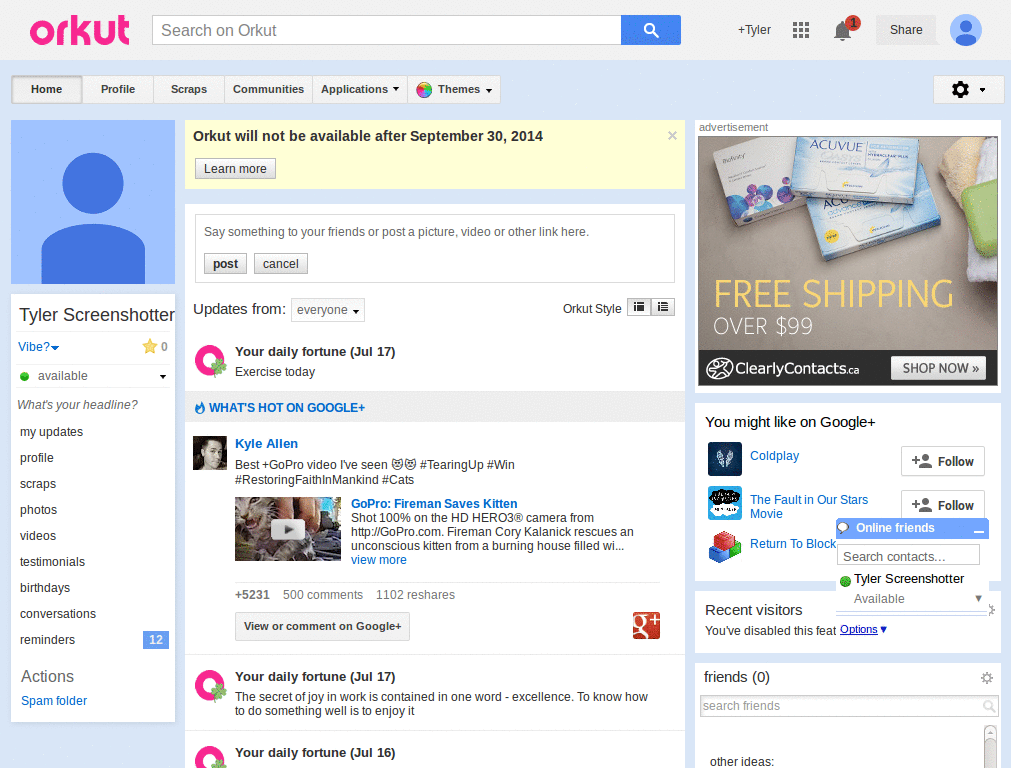Open the notifications bell
This screenshot has height=768, width=1024.
coord(843,30)
